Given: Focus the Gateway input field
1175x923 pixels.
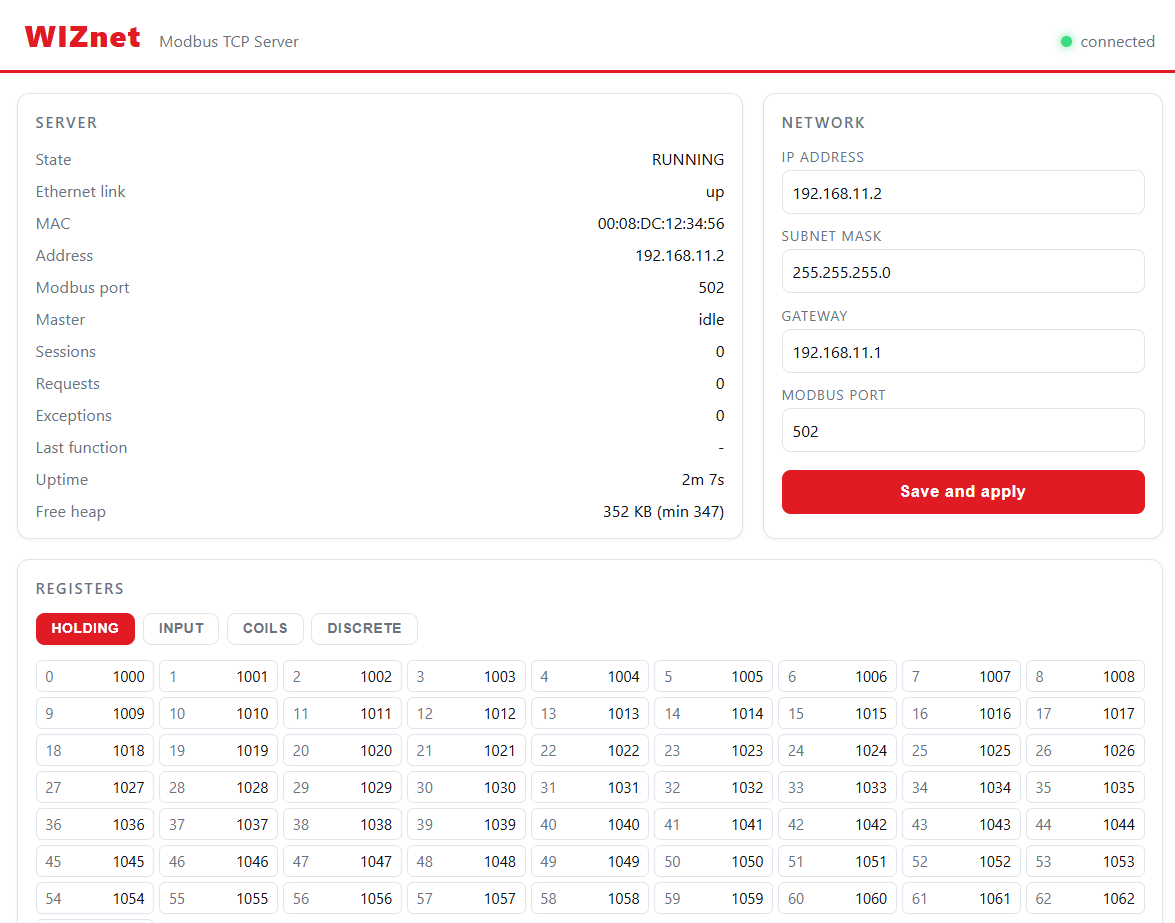Looking at the screenshot, I should point(963,351).
